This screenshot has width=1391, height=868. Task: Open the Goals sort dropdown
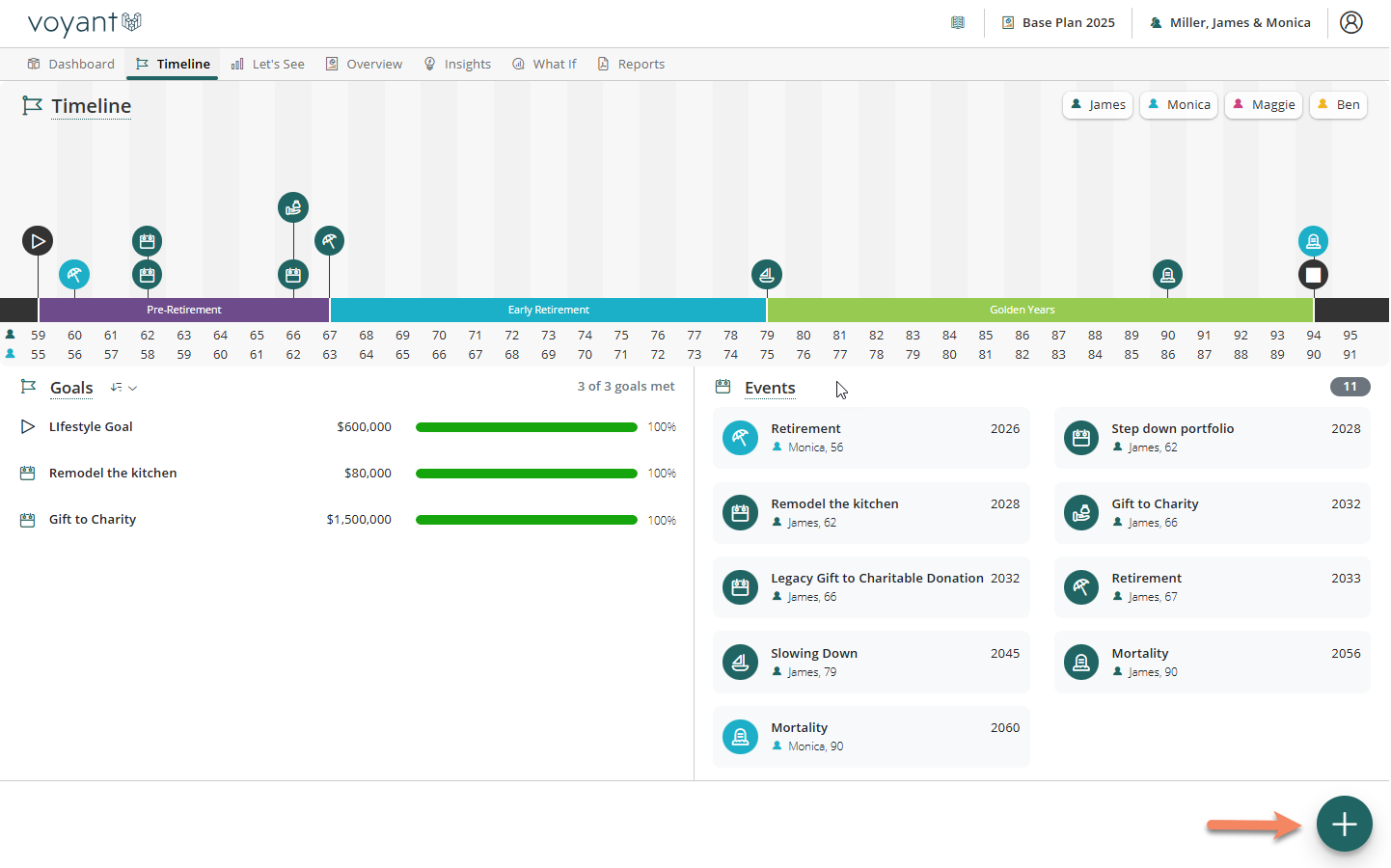123,388
